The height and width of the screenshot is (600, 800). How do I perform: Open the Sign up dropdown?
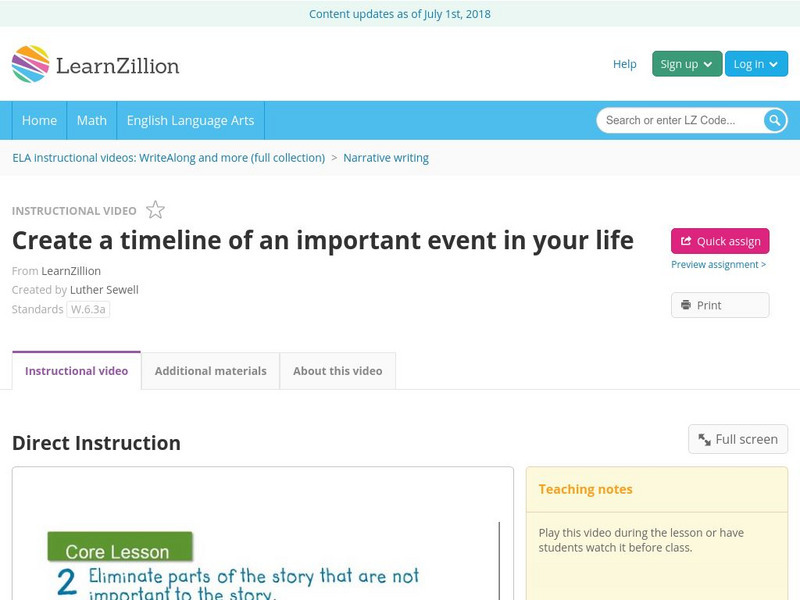point(684,63)
